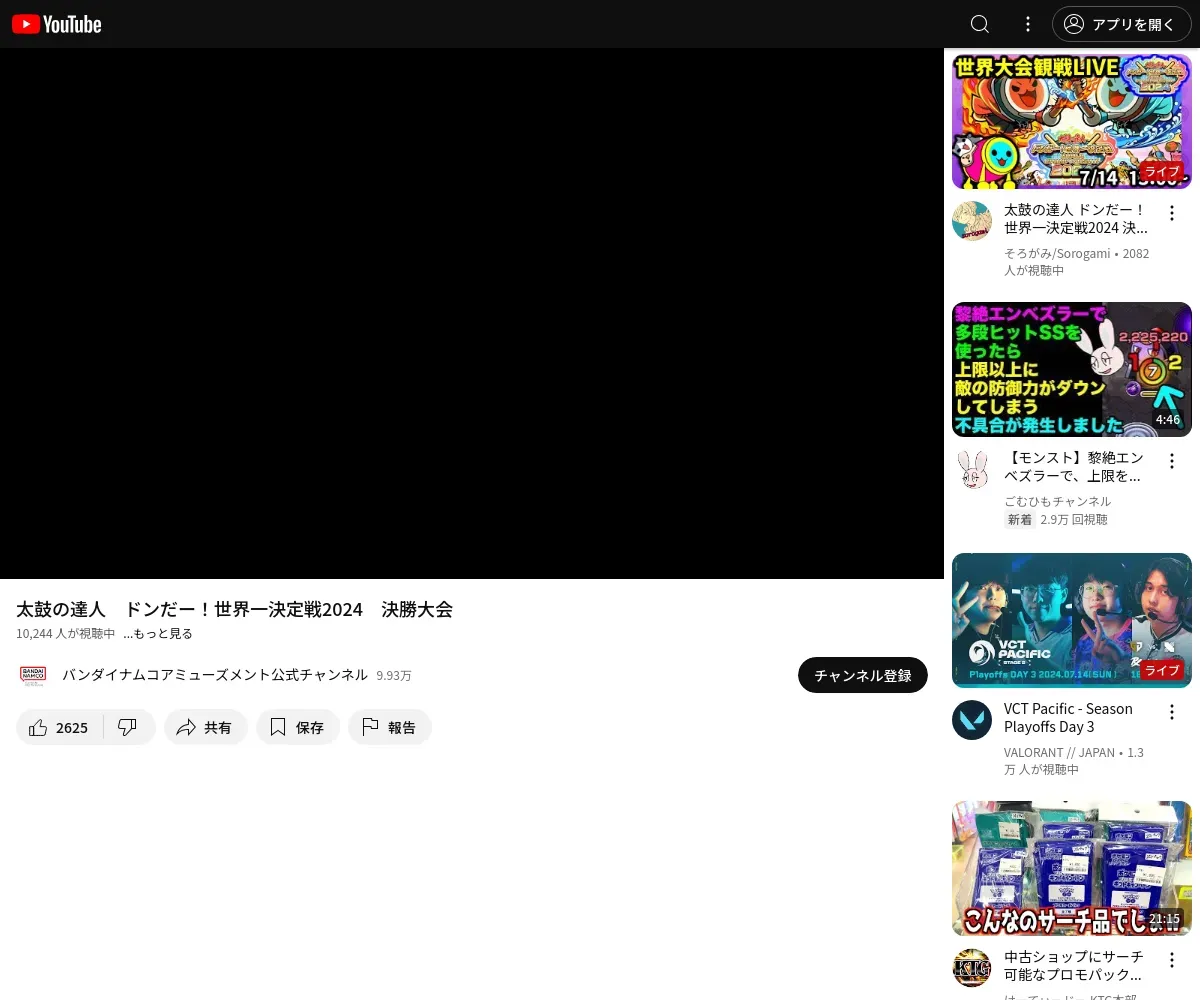Dislike the video using thumbs-down
1200x1000 pixels.
click(x=128, y=727)
